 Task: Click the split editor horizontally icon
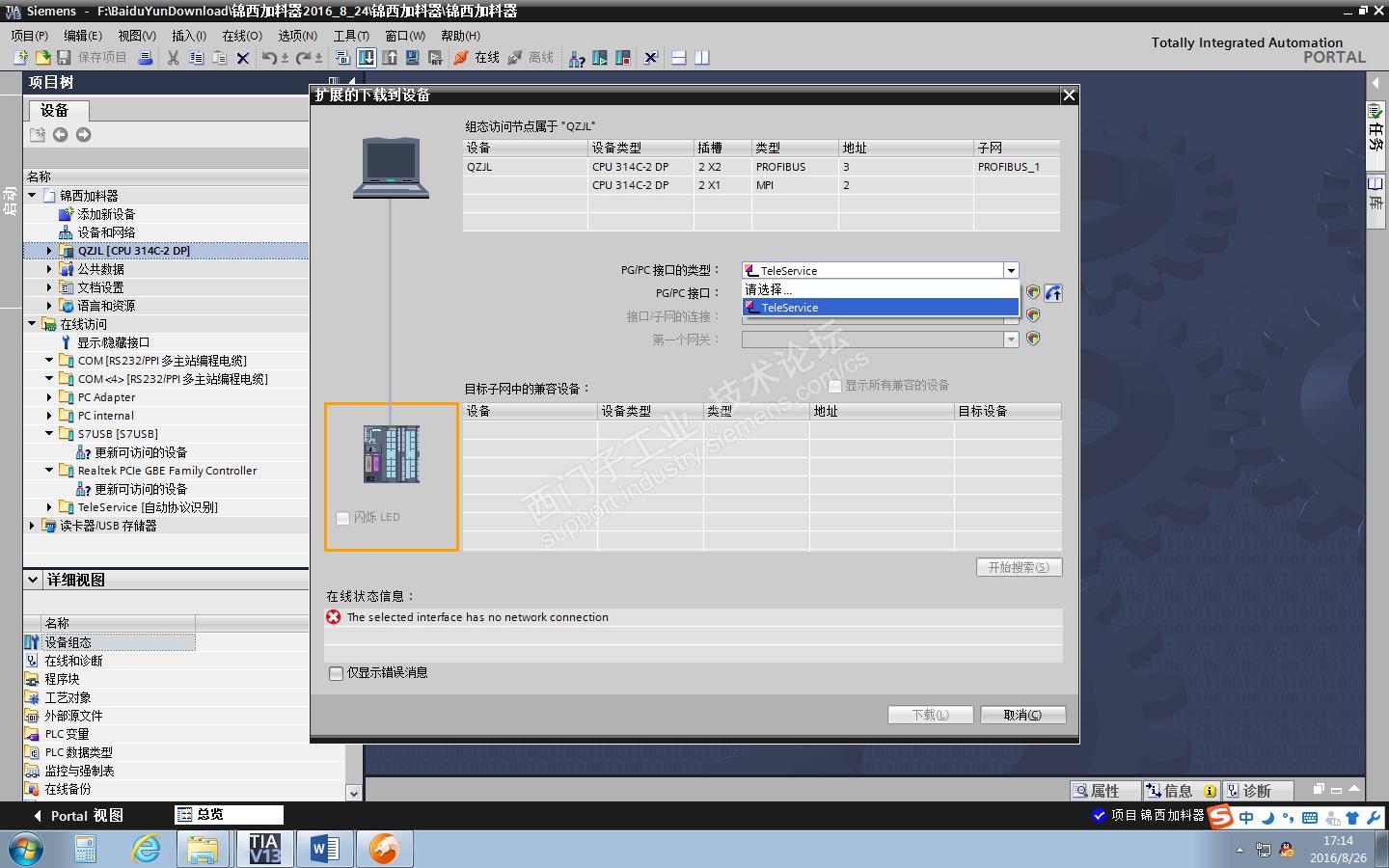(x=679, y=58)
